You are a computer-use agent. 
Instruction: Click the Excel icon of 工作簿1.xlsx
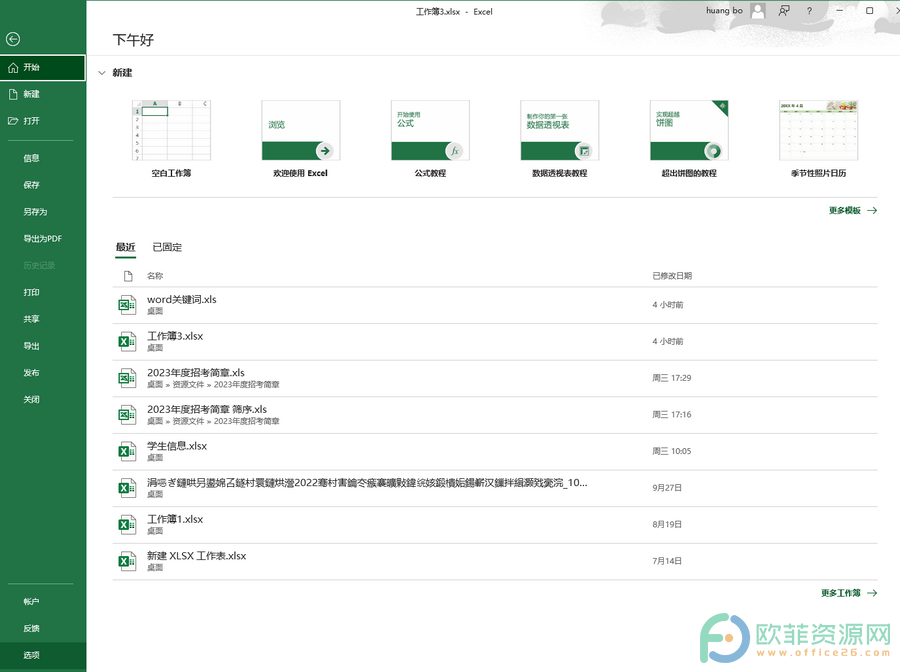(127, 525)
